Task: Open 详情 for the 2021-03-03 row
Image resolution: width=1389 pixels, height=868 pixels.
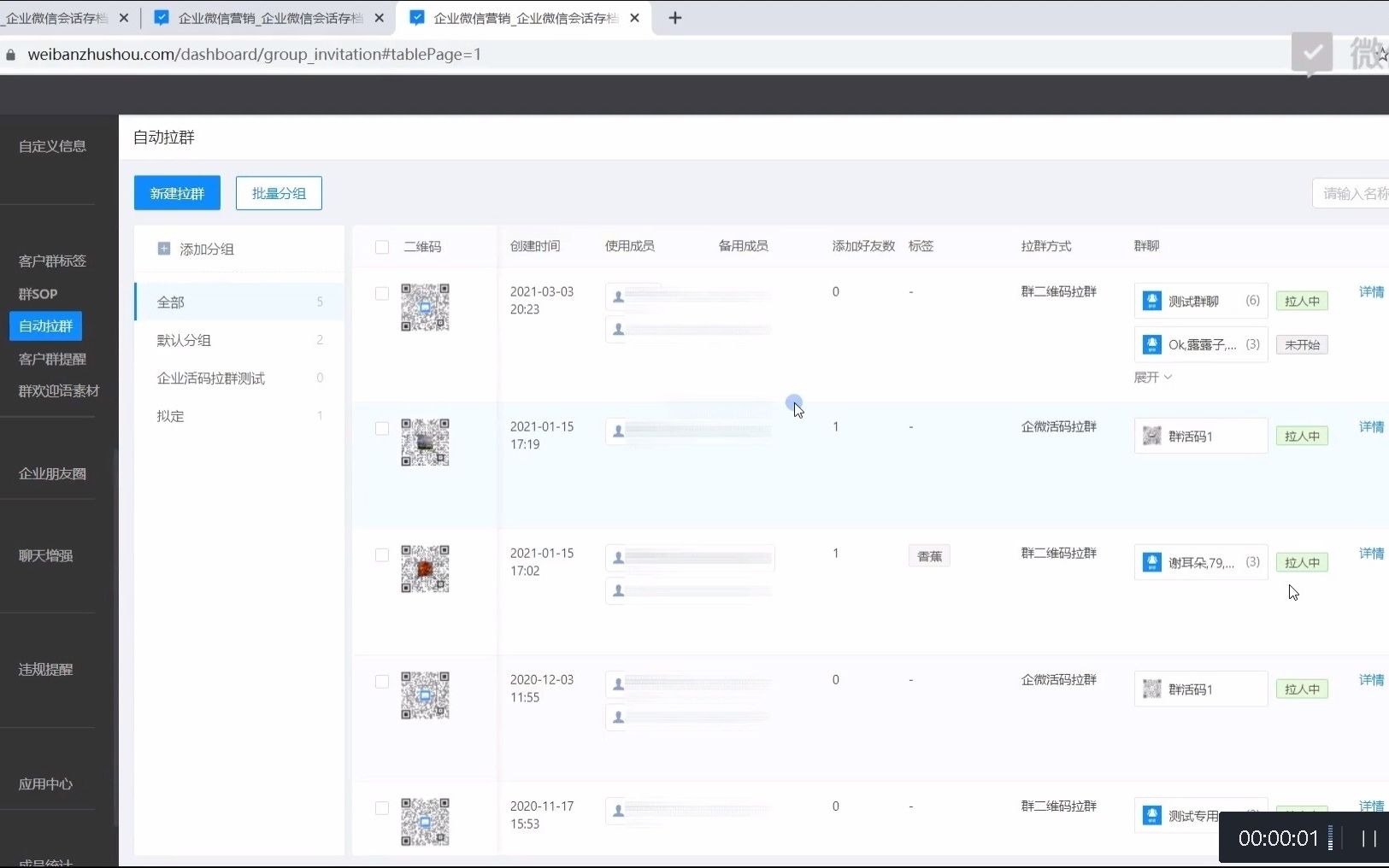Action: click(x=1371, y=291)
